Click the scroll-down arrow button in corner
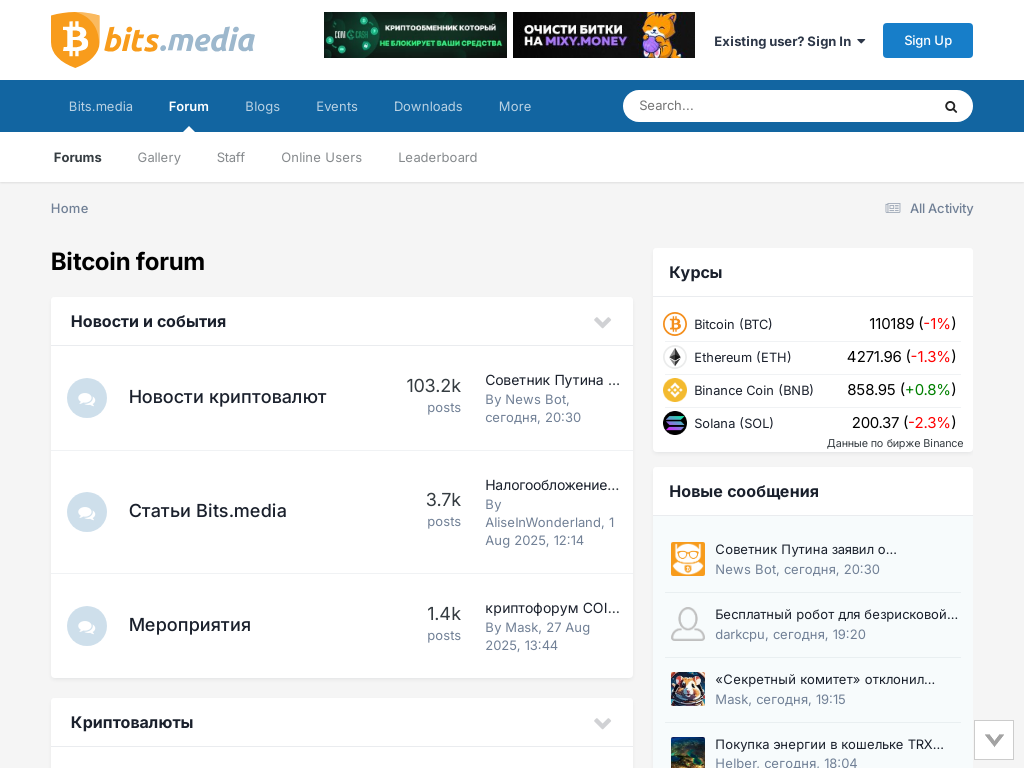This screenshot has width=1024, height=768. point(994,740)
